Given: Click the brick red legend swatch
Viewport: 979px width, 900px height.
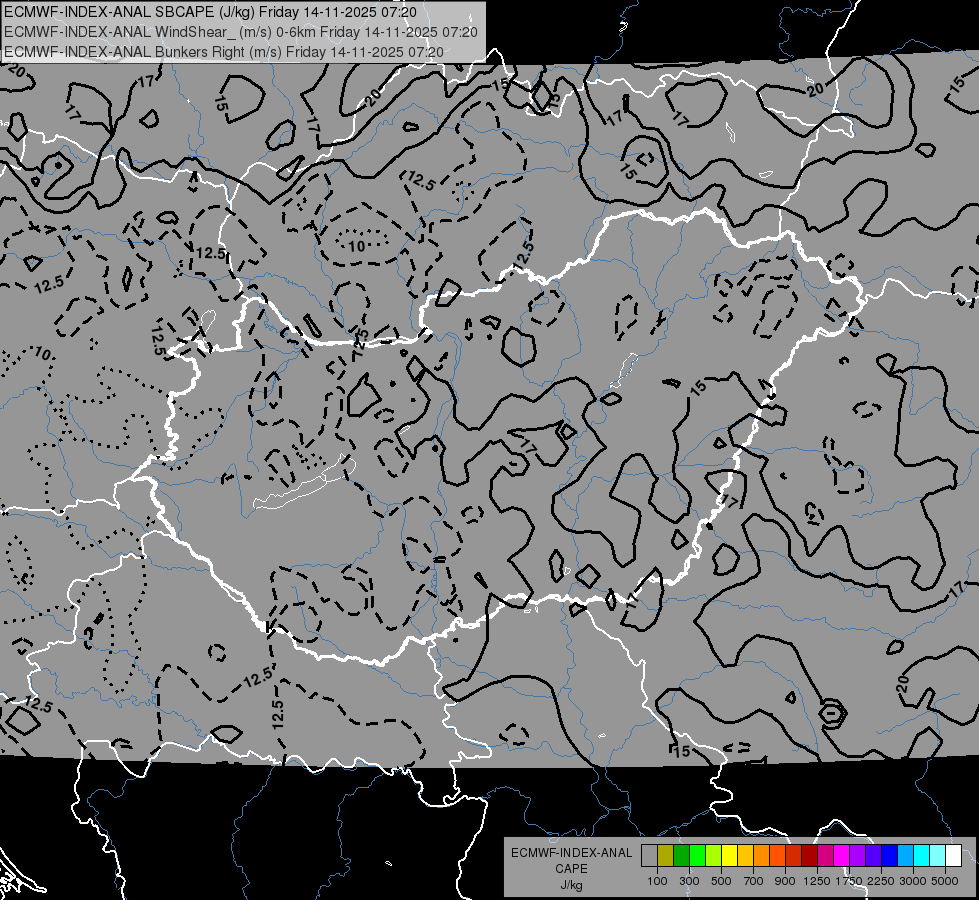Looking at the screenshot, I should [794, 856].
